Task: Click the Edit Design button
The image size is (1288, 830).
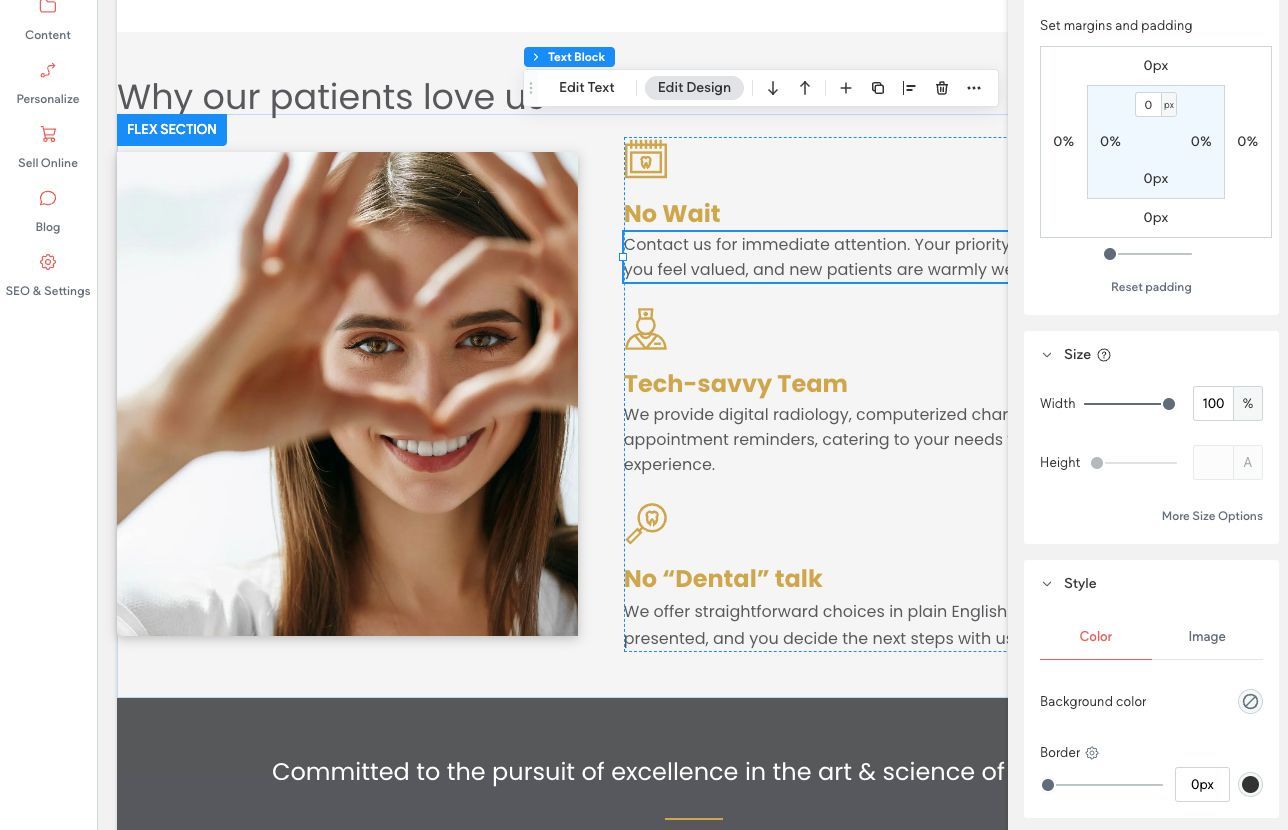Action: tap(694, 88)
